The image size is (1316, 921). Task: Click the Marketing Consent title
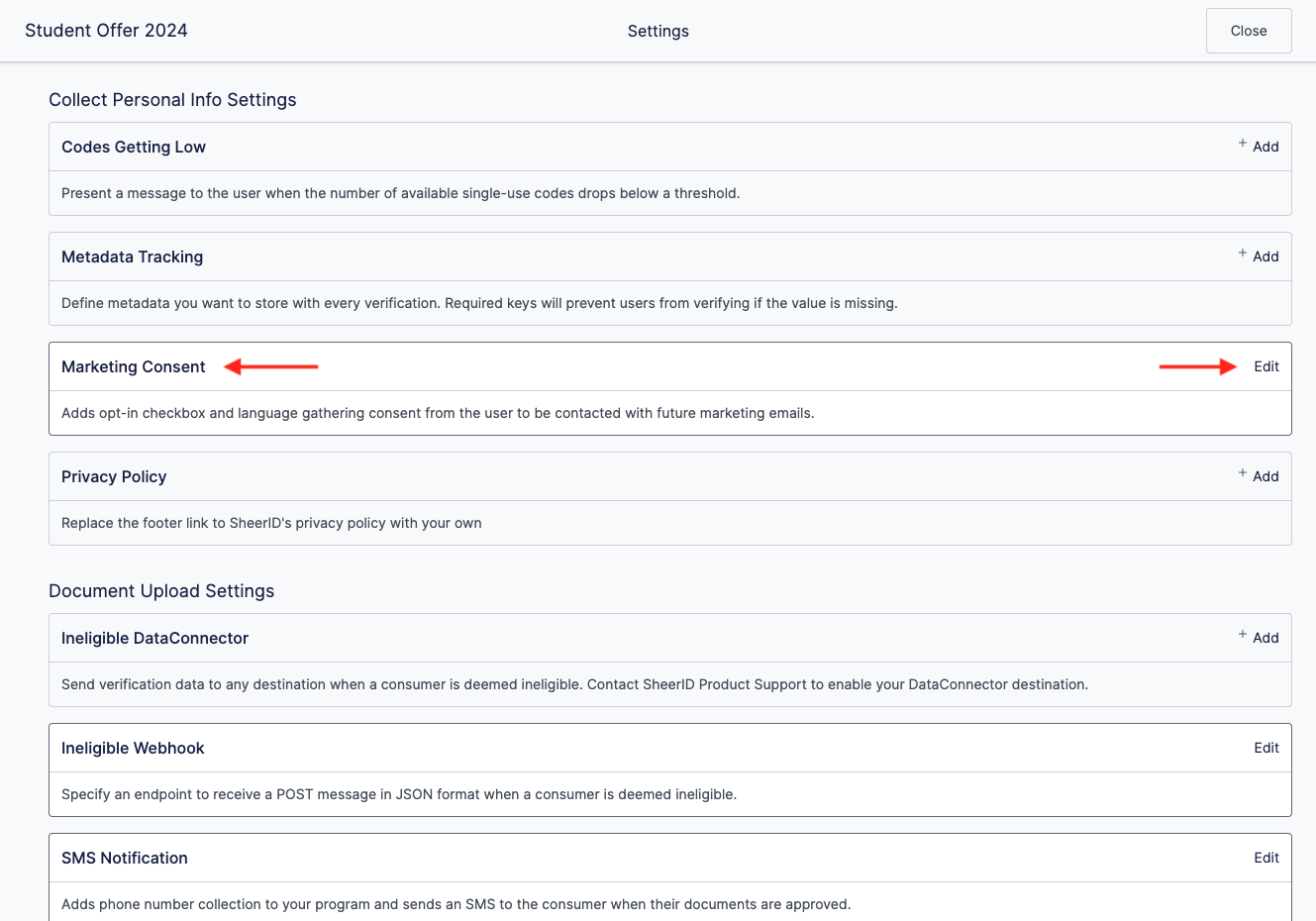(134, 366)
